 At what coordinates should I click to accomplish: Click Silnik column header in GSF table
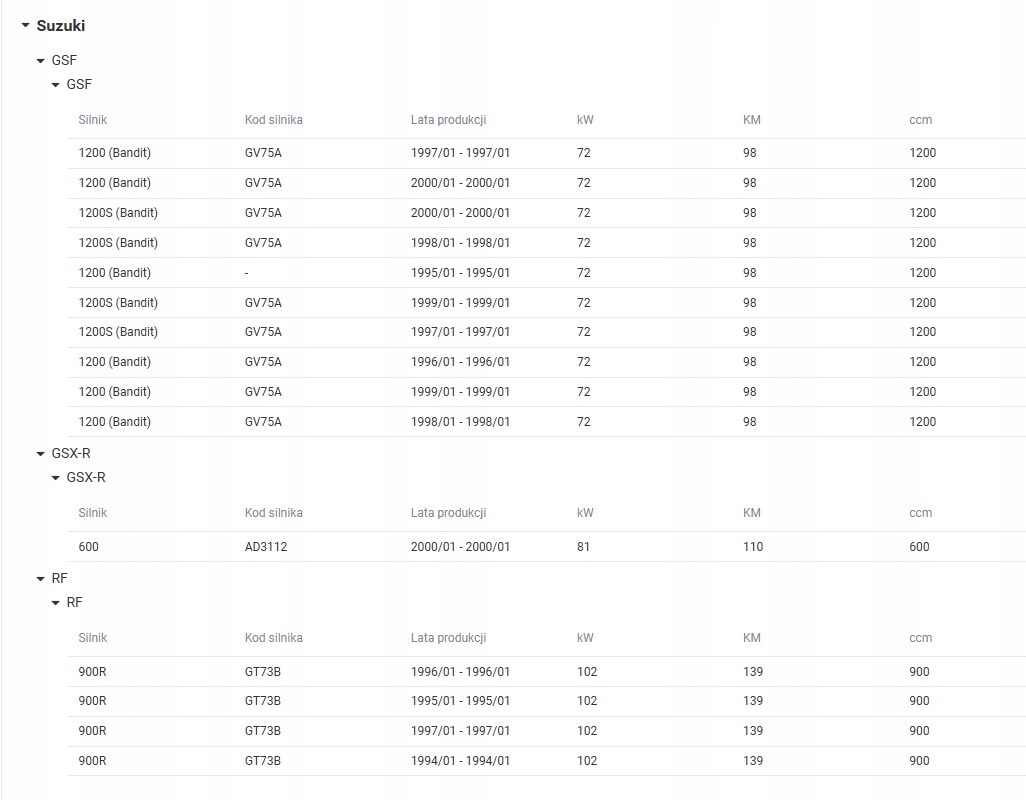coord(92,120)
